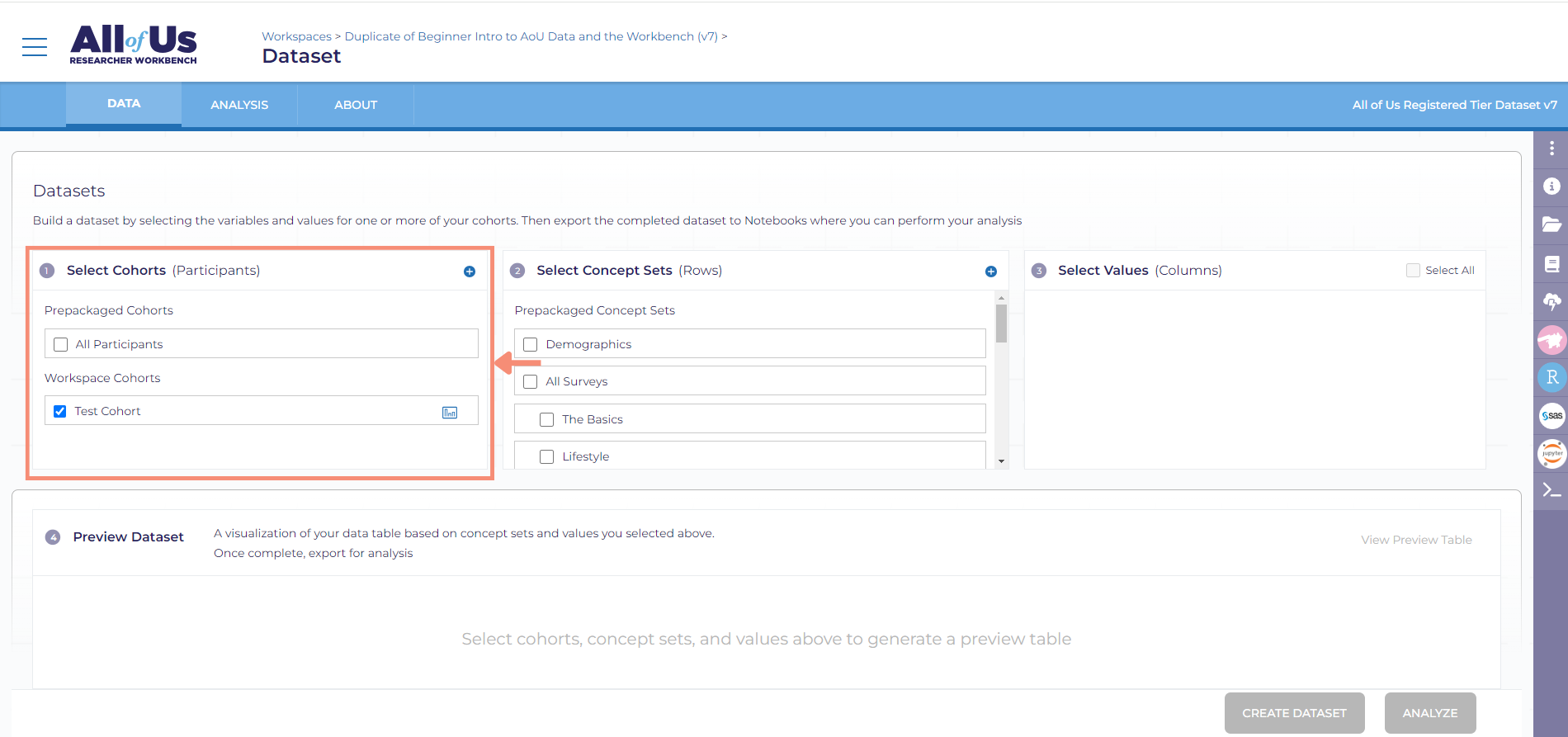
Task: Check The Basics survey checkbox
Action: [546, 419]
